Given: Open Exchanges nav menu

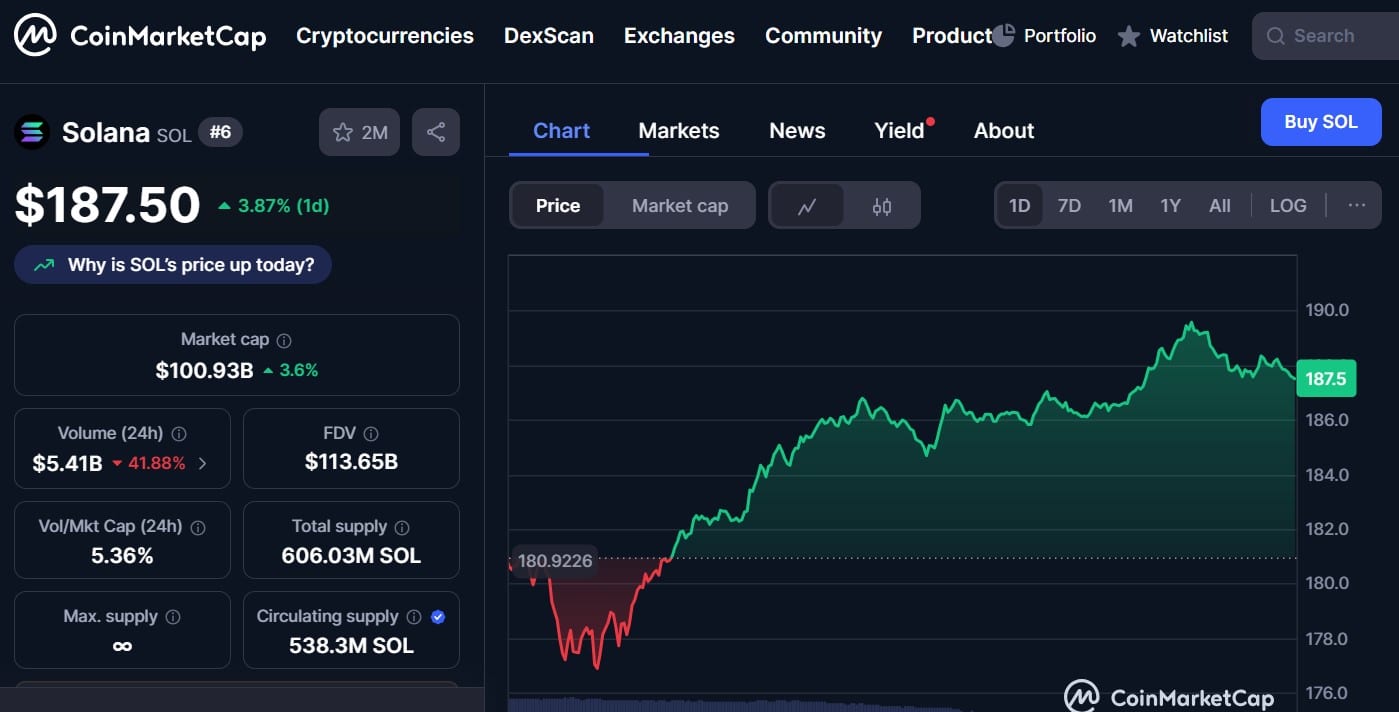Looking at the screenshot, I should point(679,36).
